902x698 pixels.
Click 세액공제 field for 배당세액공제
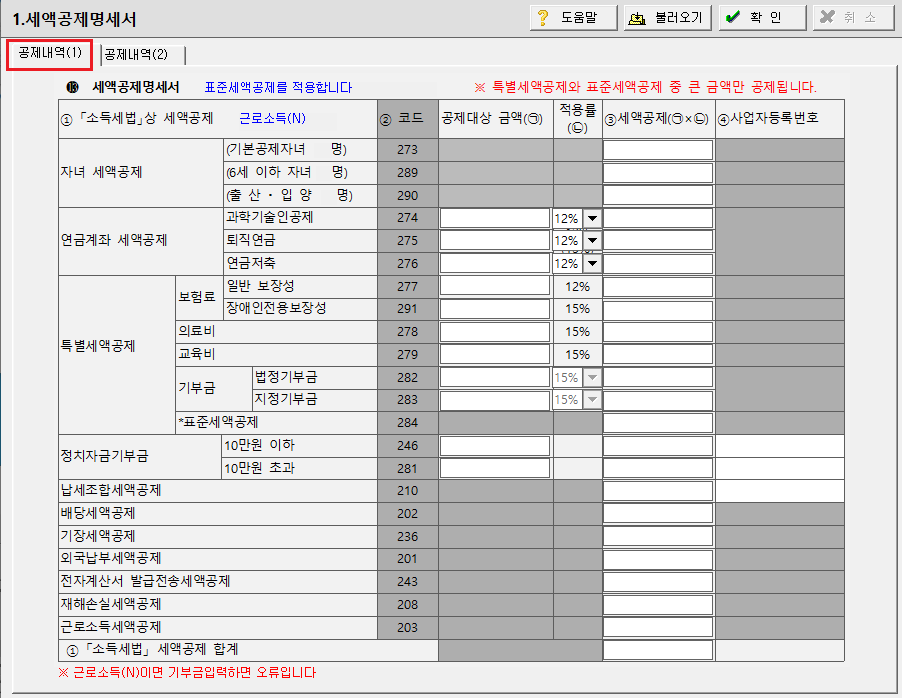pos(658,514)
